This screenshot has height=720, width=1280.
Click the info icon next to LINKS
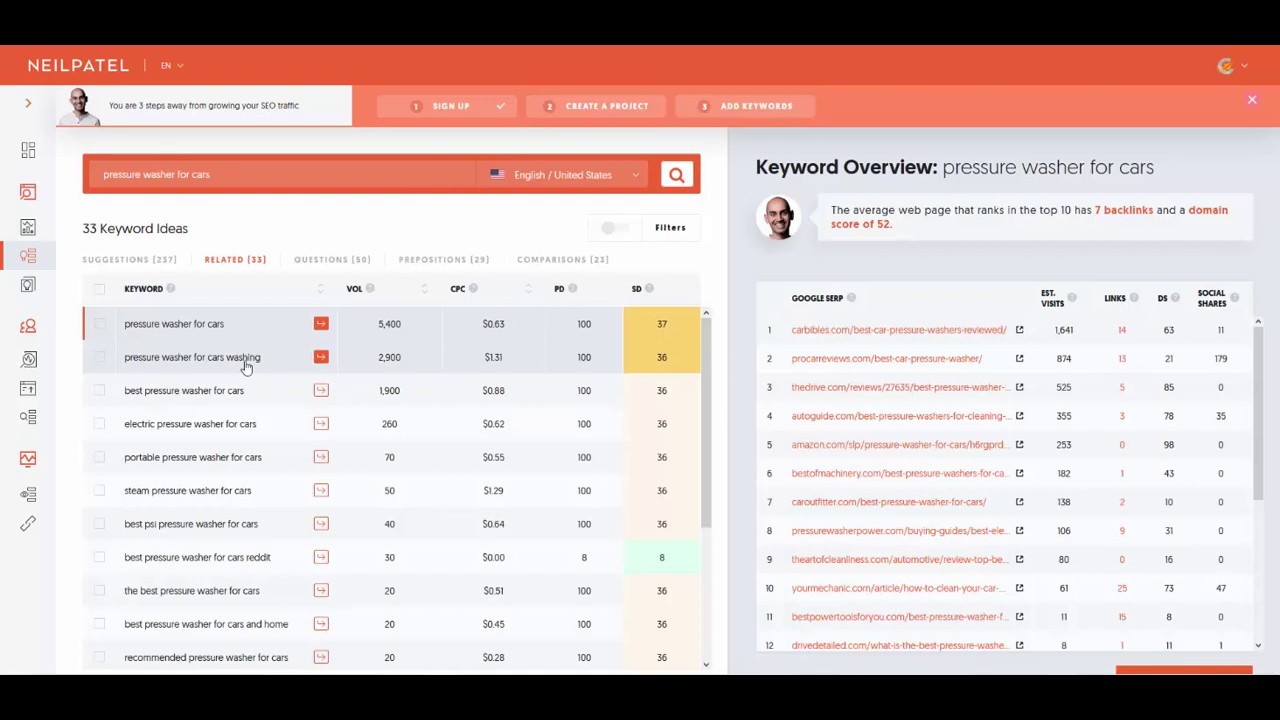(1134, 298)
